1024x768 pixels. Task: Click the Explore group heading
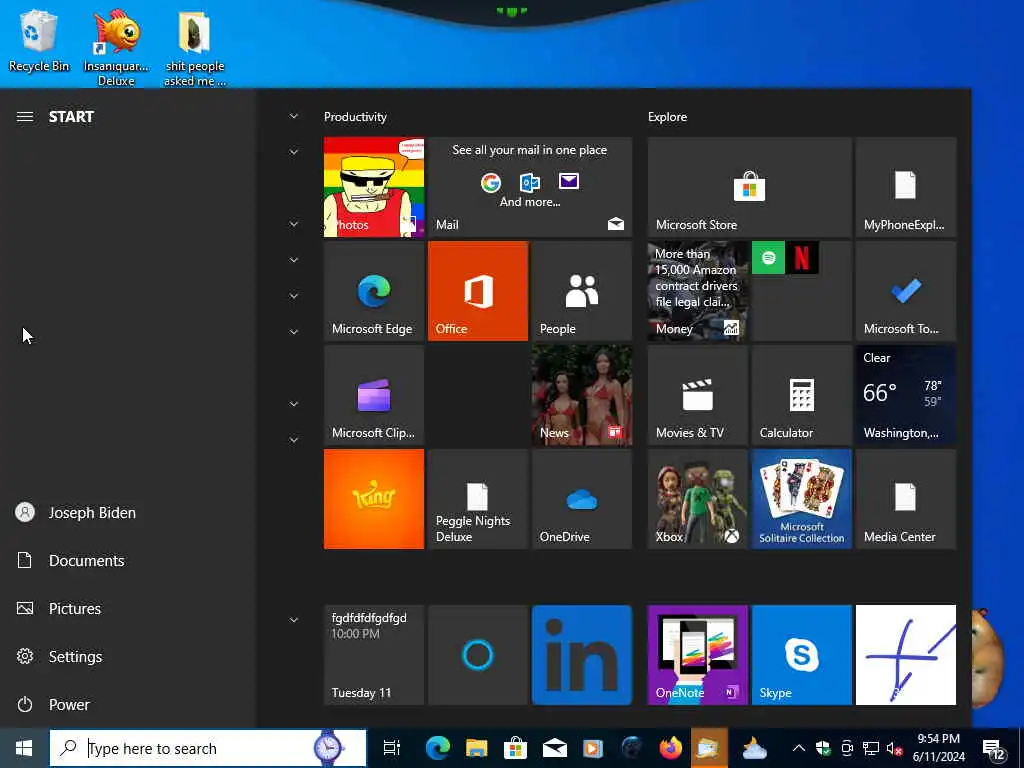667,117
